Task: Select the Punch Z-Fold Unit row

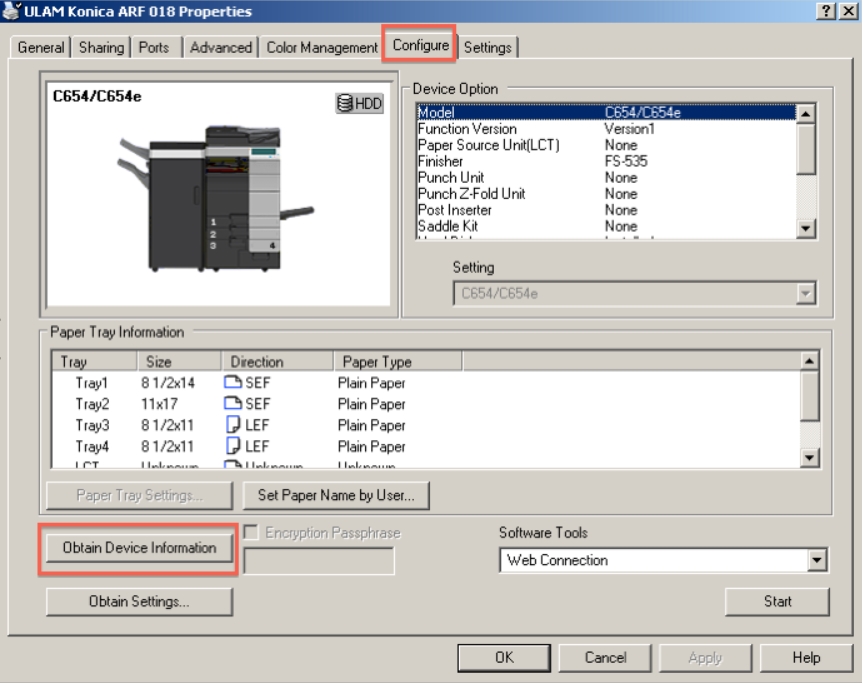Action: pyautogui.click(x=606, y=194)
